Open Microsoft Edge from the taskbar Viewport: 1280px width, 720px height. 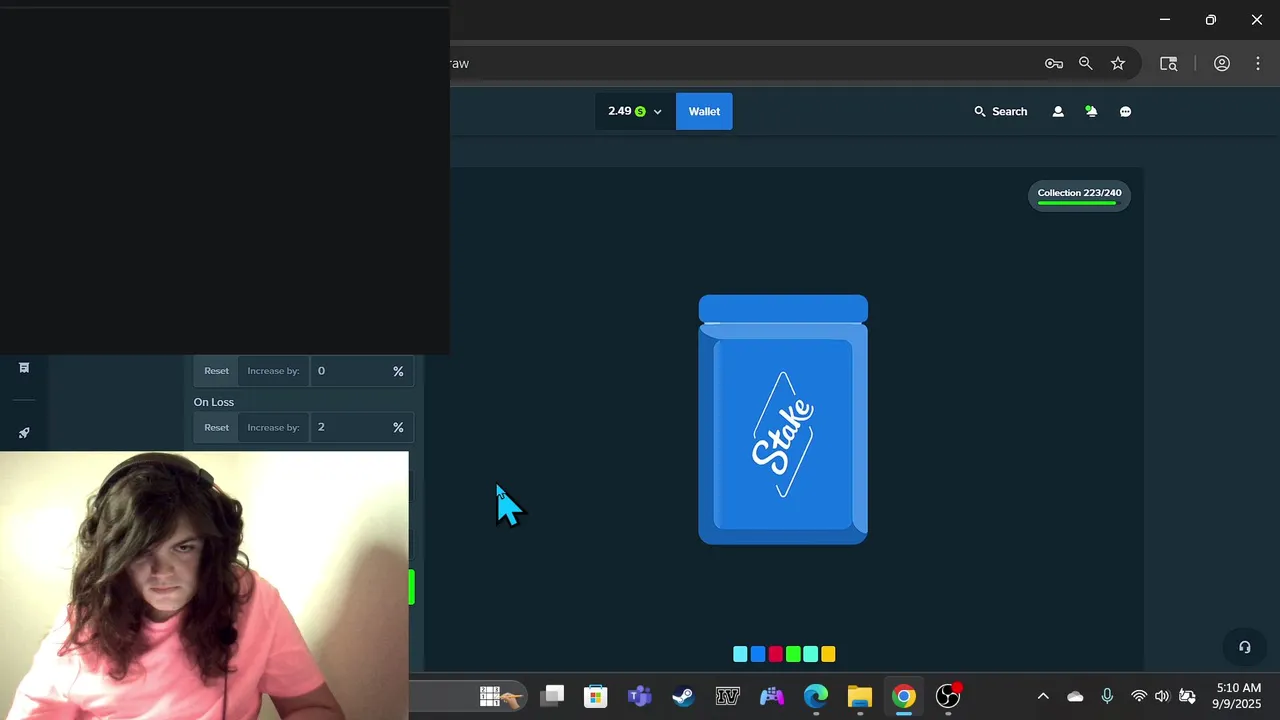pyautogui.click(x=816, y=696)
